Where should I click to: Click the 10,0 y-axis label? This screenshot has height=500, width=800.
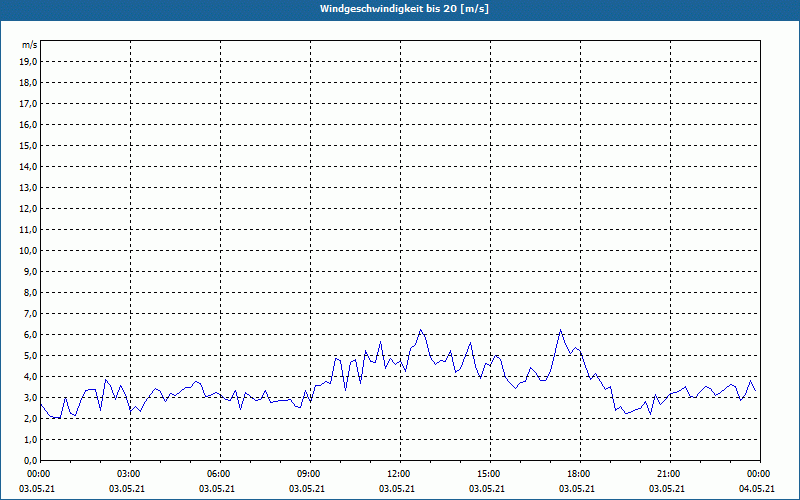(29, 251)
